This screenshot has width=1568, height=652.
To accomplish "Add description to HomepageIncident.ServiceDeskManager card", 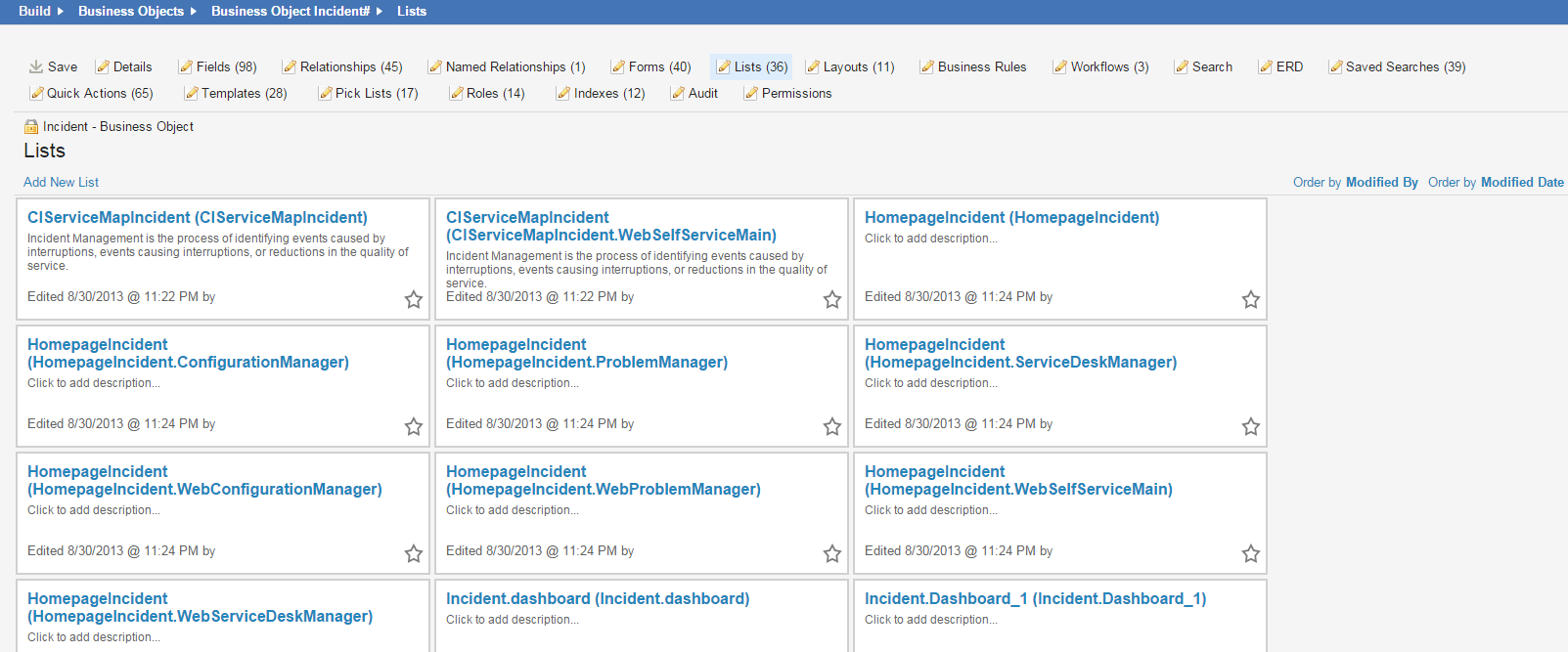I will [930, 383].
